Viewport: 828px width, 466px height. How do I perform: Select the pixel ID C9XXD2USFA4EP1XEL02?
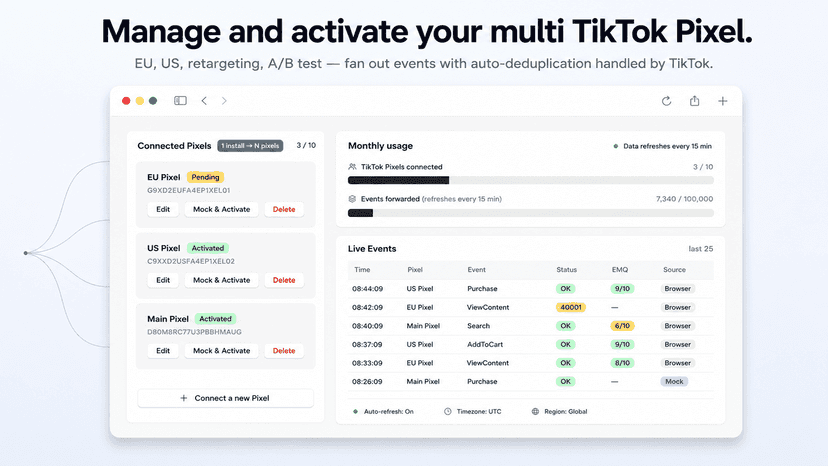point(191,261)
